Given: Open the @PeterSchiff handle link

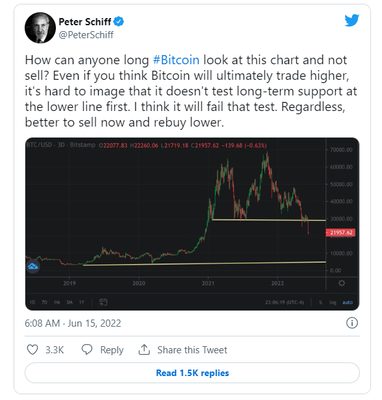Looking at the screenshot, I should click(86, 35).
